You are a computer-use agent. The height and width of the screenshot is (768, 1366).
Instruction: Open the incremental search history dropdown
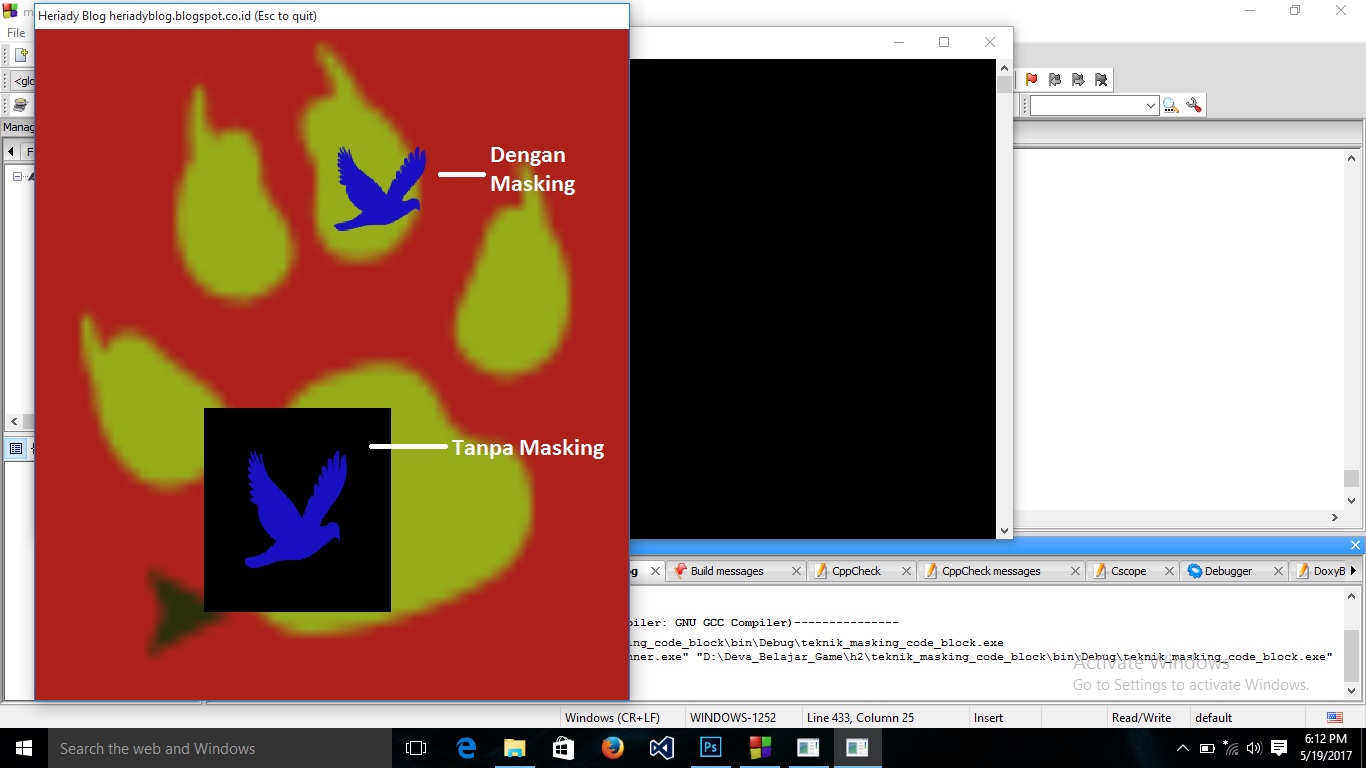pos(1151,104)
